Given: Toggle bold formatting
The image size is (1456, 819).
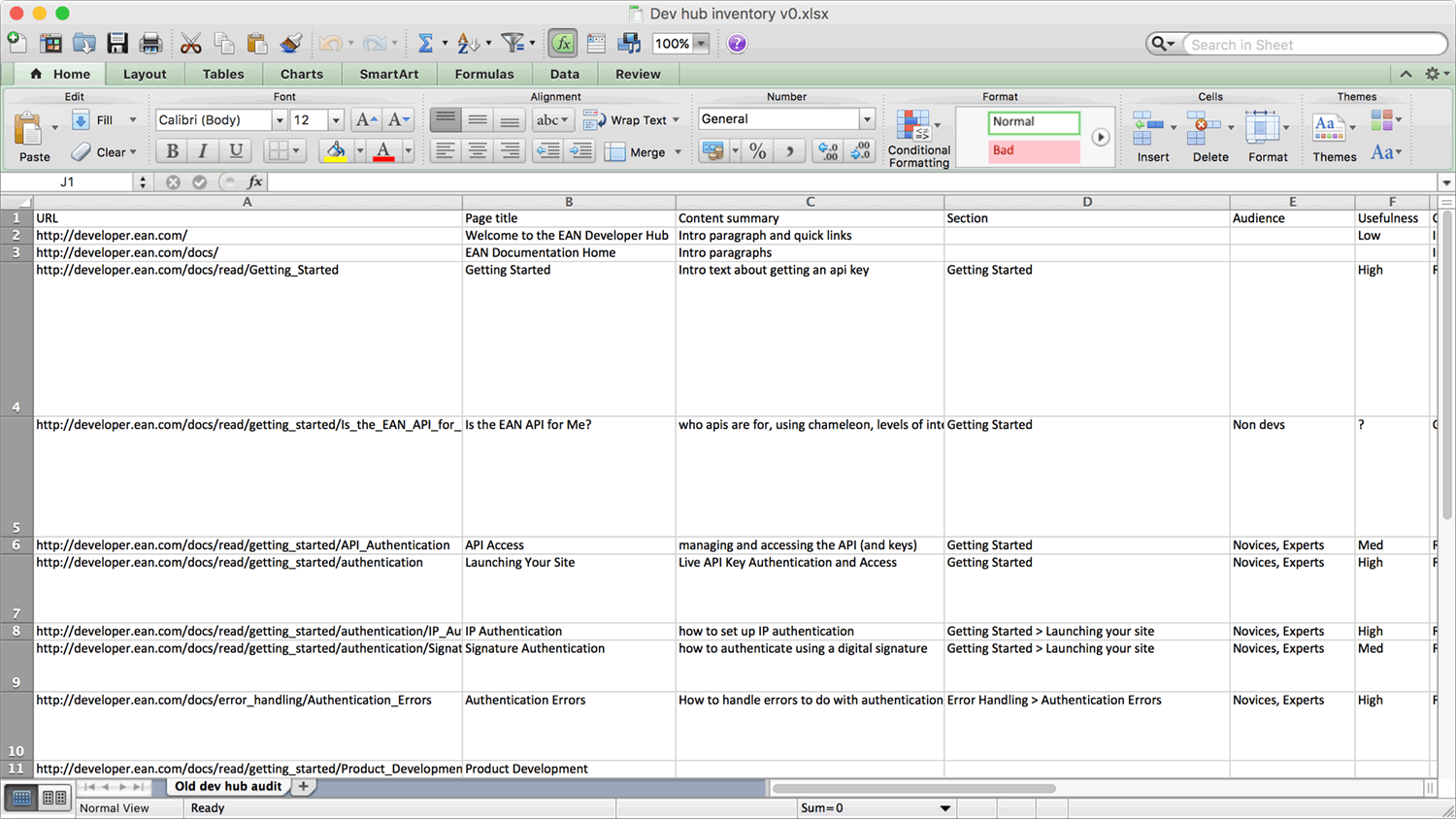Looking at the screenshot, I should click(x=172, y=150).
